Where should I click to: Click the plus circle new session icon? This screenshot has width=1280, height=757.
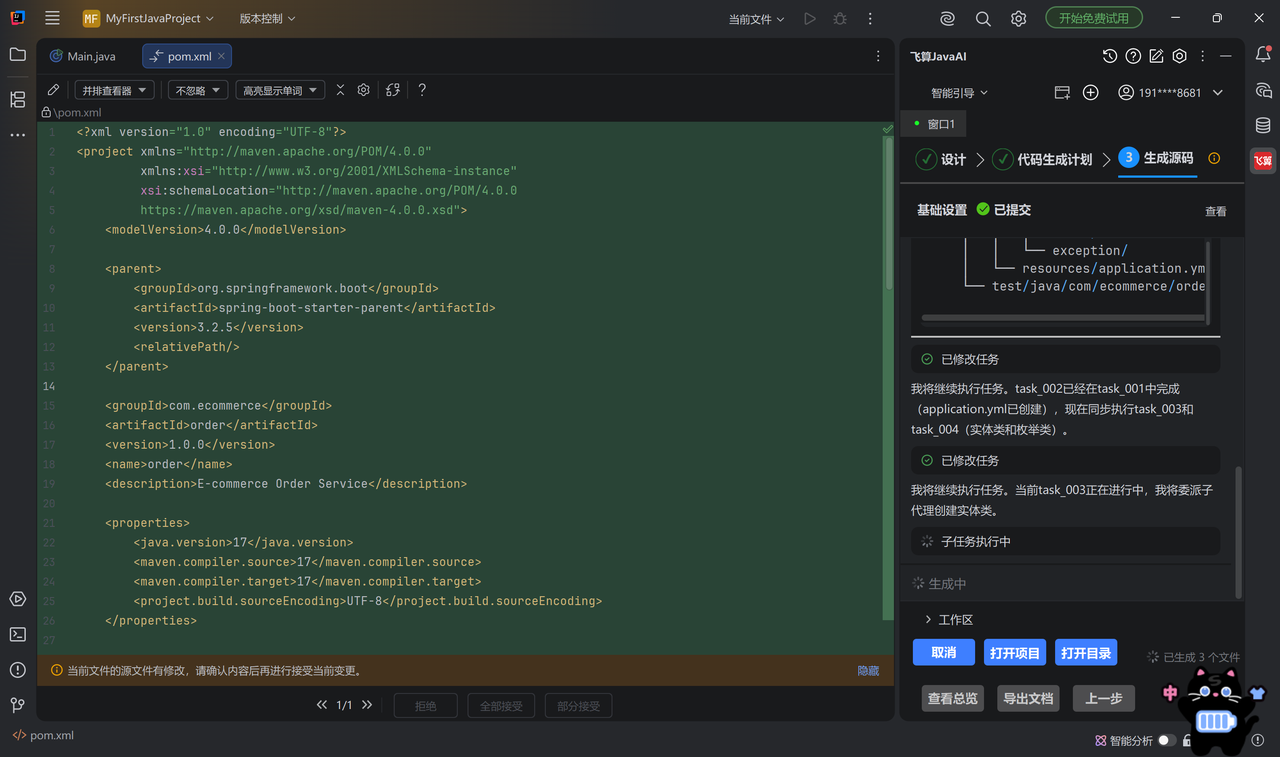[x=1091, y=92]
